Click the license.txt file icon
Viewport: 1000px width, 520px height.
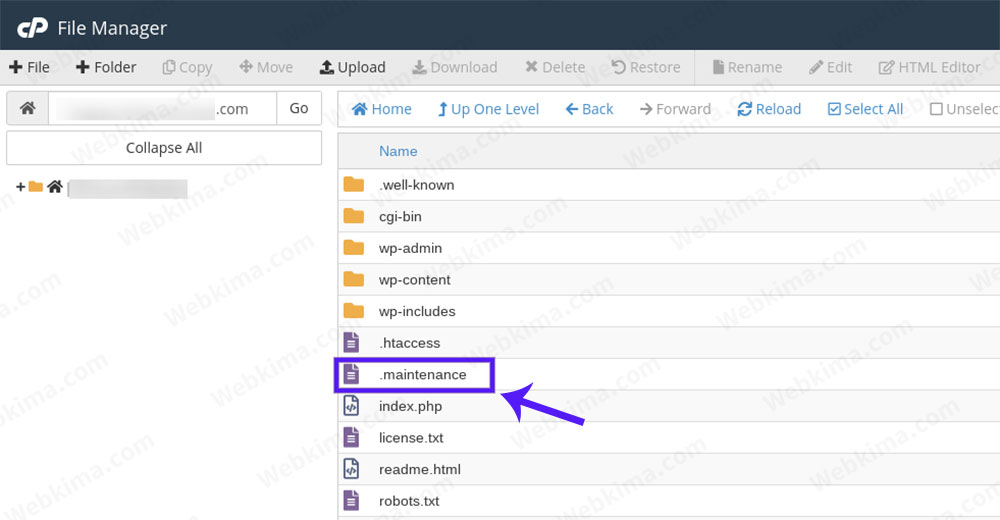(351, 438)
